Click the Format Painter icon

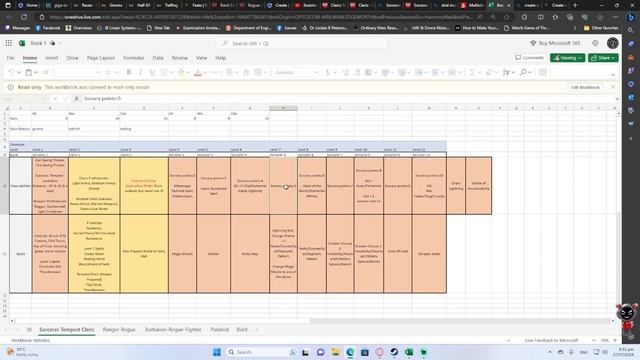point(45,72)
